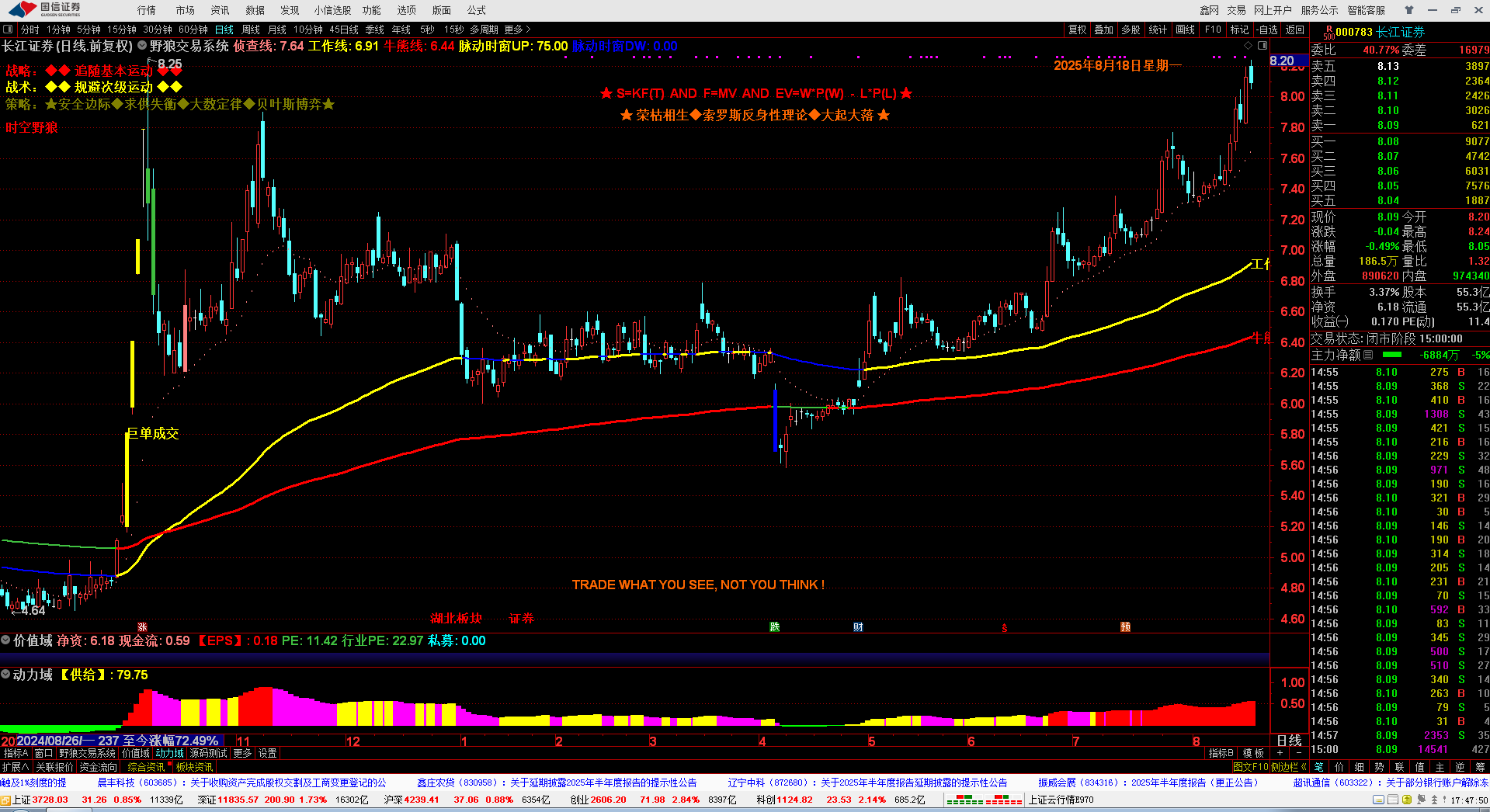Open the 交易 trading link

[x=1236, y=10]
